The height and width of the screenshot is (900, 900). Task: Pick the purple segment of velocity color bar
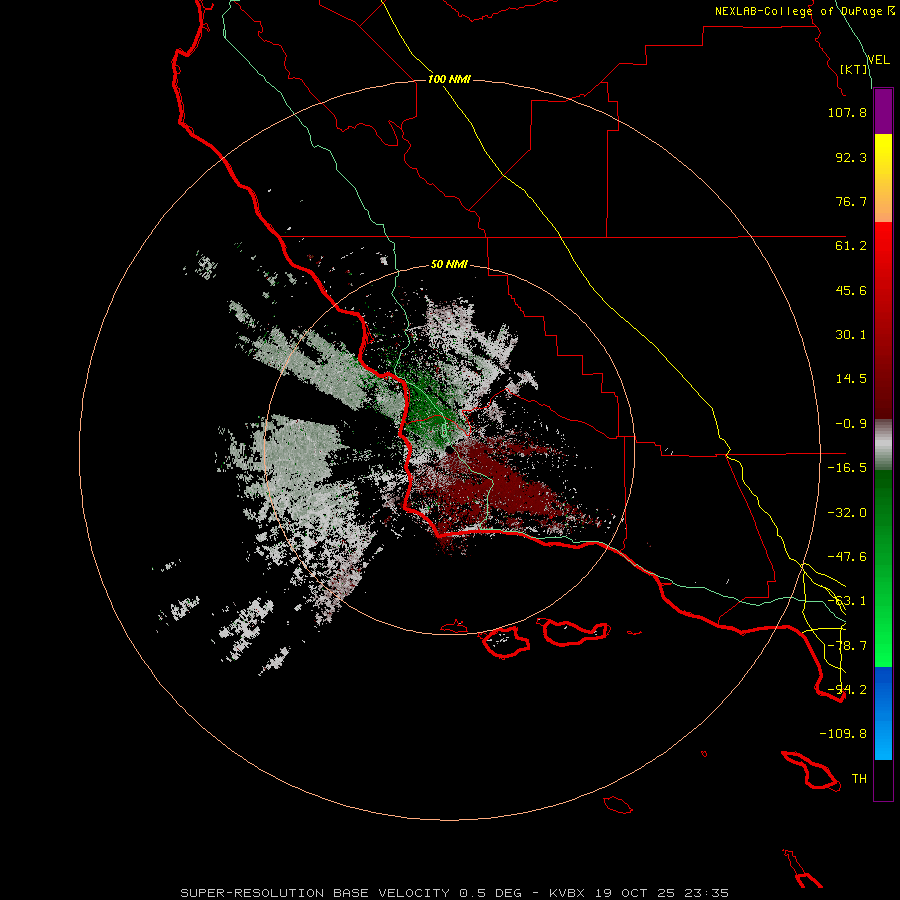[883, 111]
